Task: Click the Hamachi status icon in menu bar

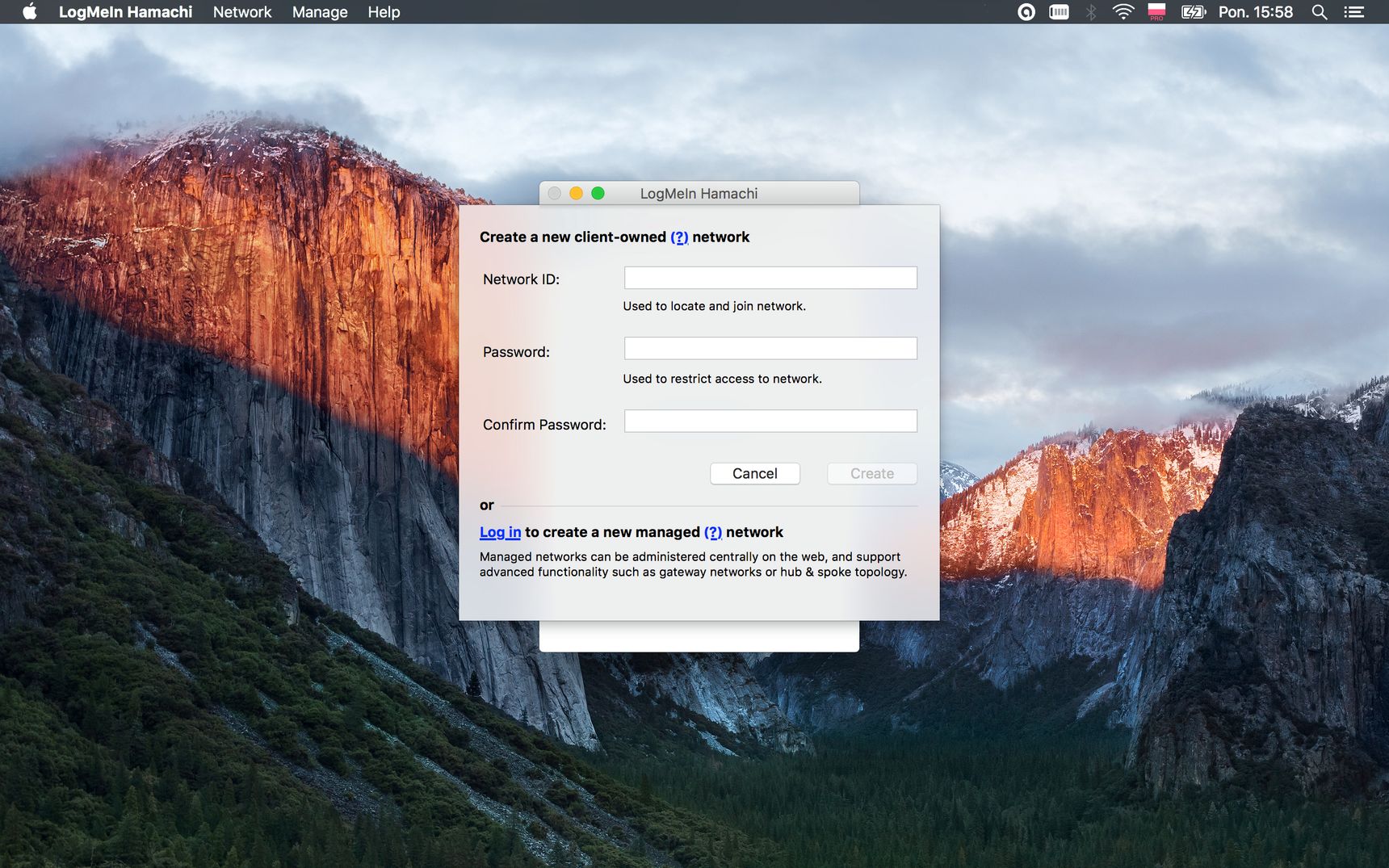Action: [x=1026, y=12]
